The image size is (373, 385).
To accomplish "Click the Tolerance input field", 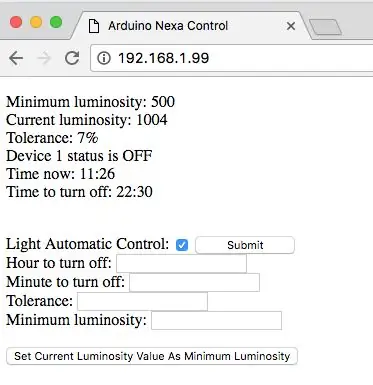I will pyautogui.click(x=142, y=302).
